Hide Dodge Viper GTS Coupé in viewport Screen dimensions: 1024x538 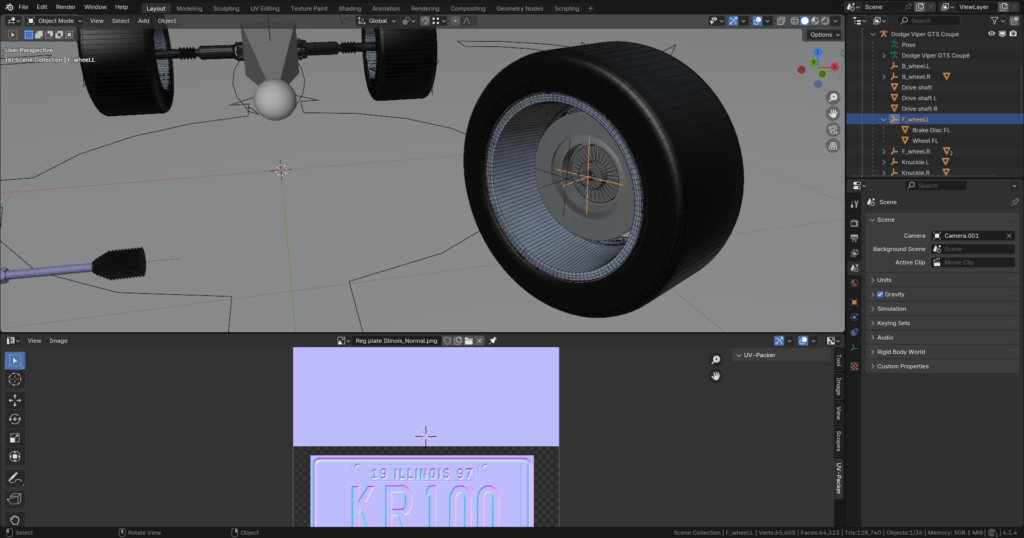click(992, 34)
